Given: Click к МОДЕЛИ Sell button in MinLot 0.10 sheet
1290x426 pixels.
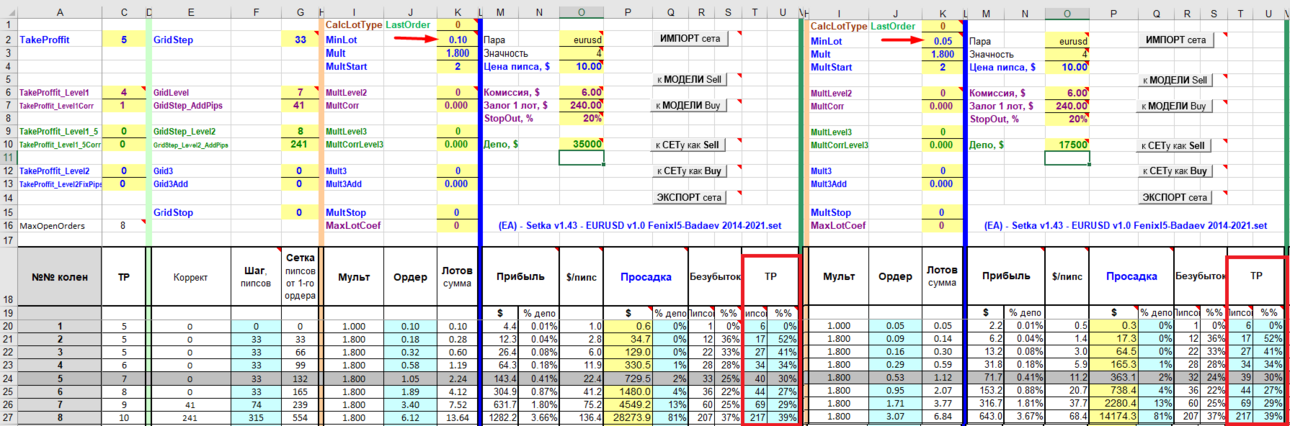Looking at the screenshot, I should click(690, 79).
